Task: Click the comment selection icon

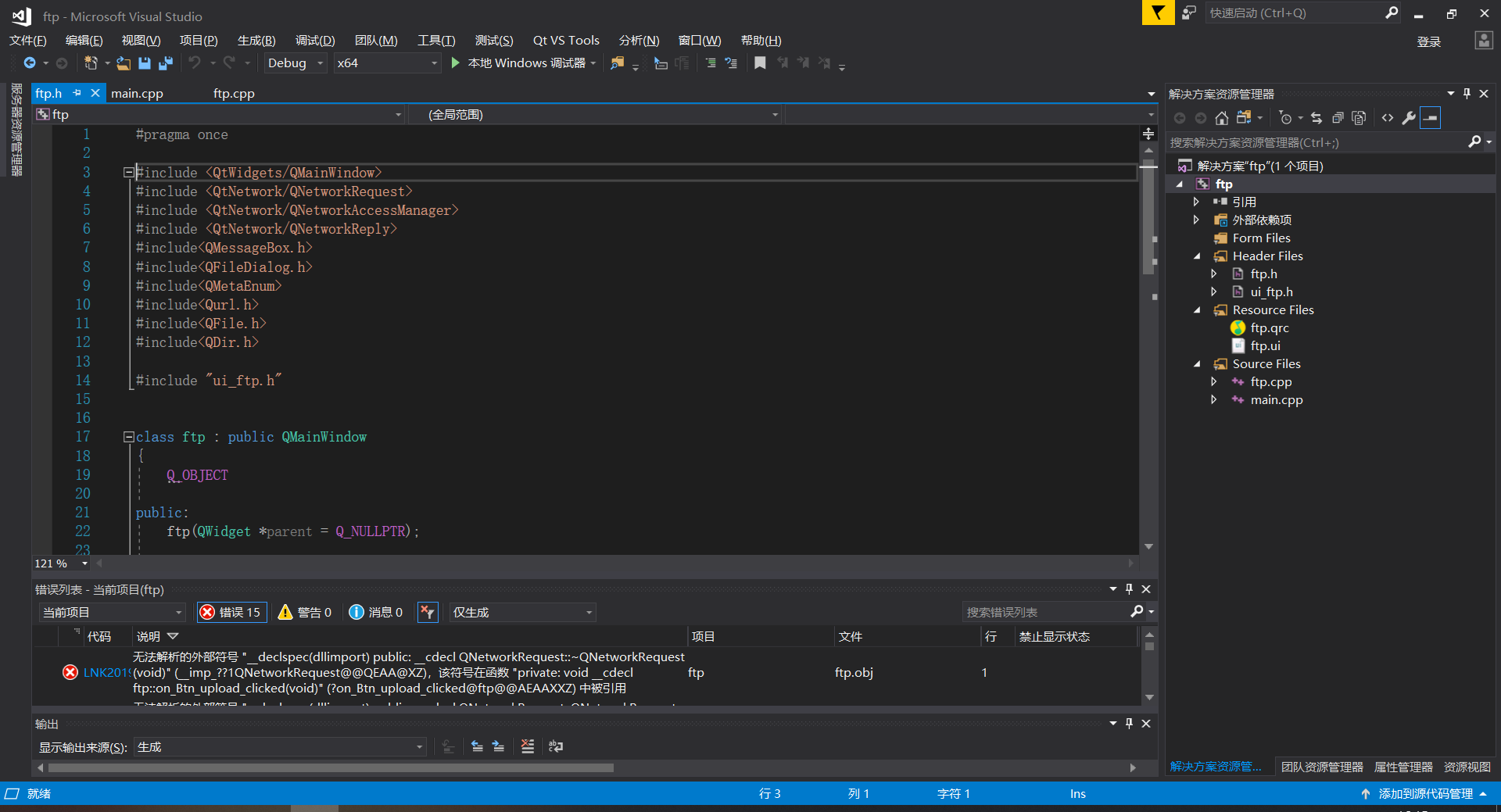Action: 711,63
